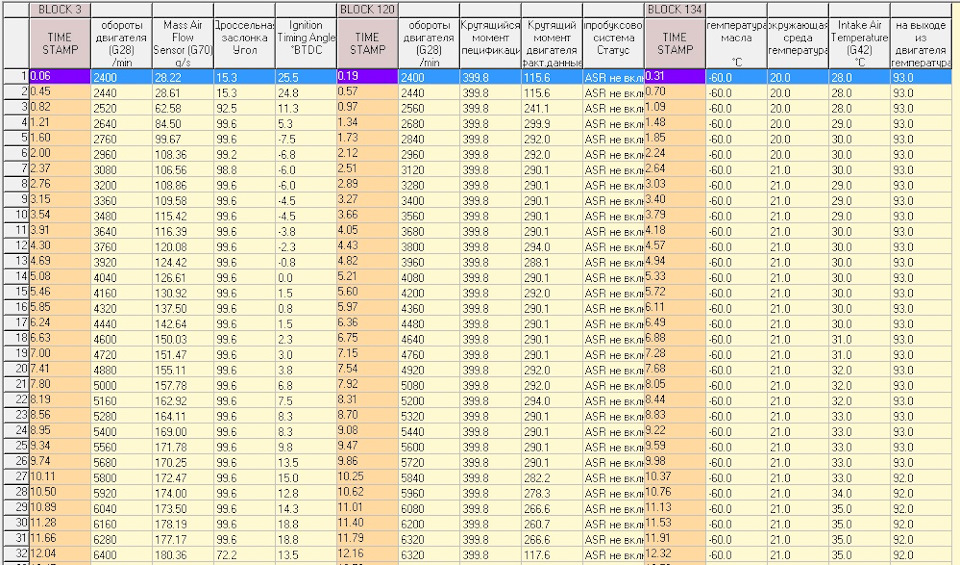Click the Дроссельная заслонка column header
Screen dimensions: 960x565
tap(244, 42)
